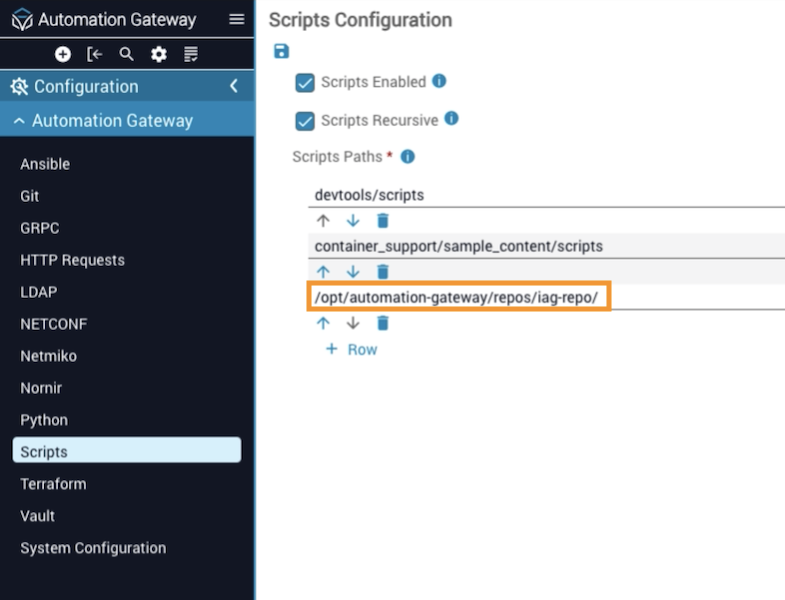785x600 pixels.
Task: Select Ansible in the configuration list
Action: coord(45,164)
